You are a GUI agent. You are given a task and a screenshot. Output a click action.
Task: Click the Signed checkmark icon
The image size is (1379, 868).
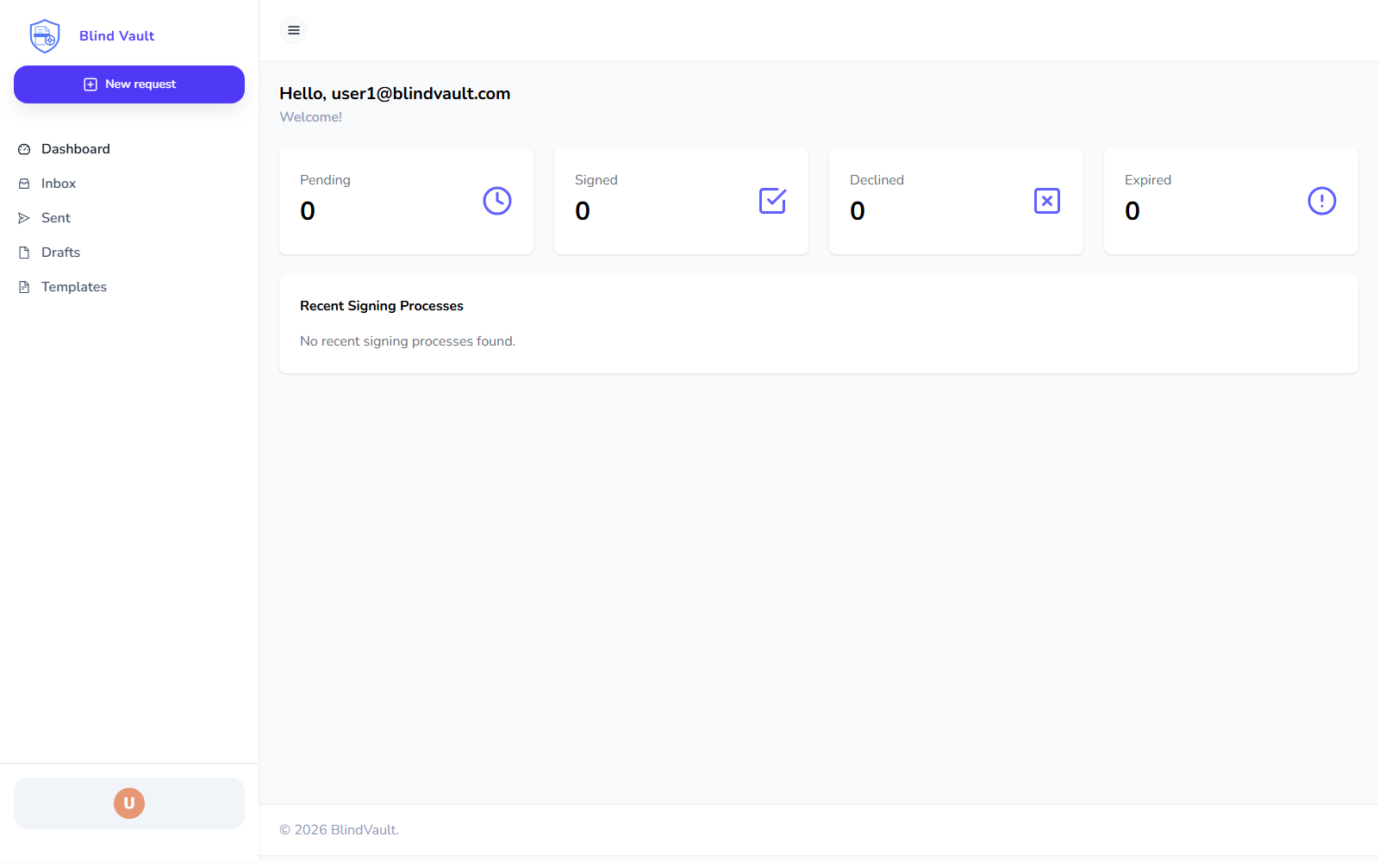pyautogui.click(x=772, y=201)
